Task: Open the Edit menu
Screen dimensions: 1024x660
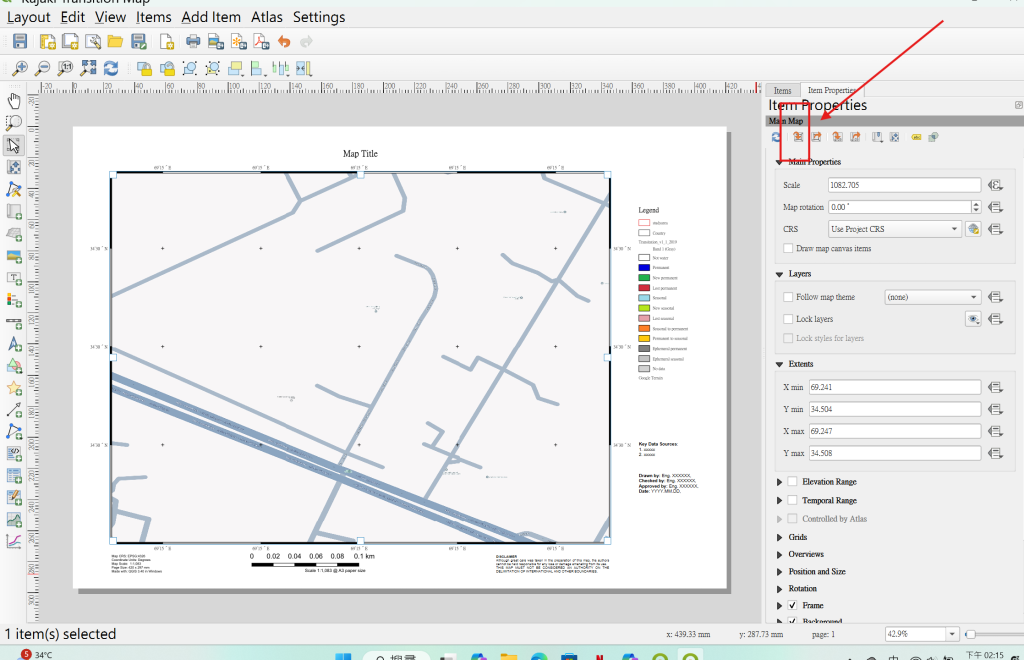Action: 72,18
